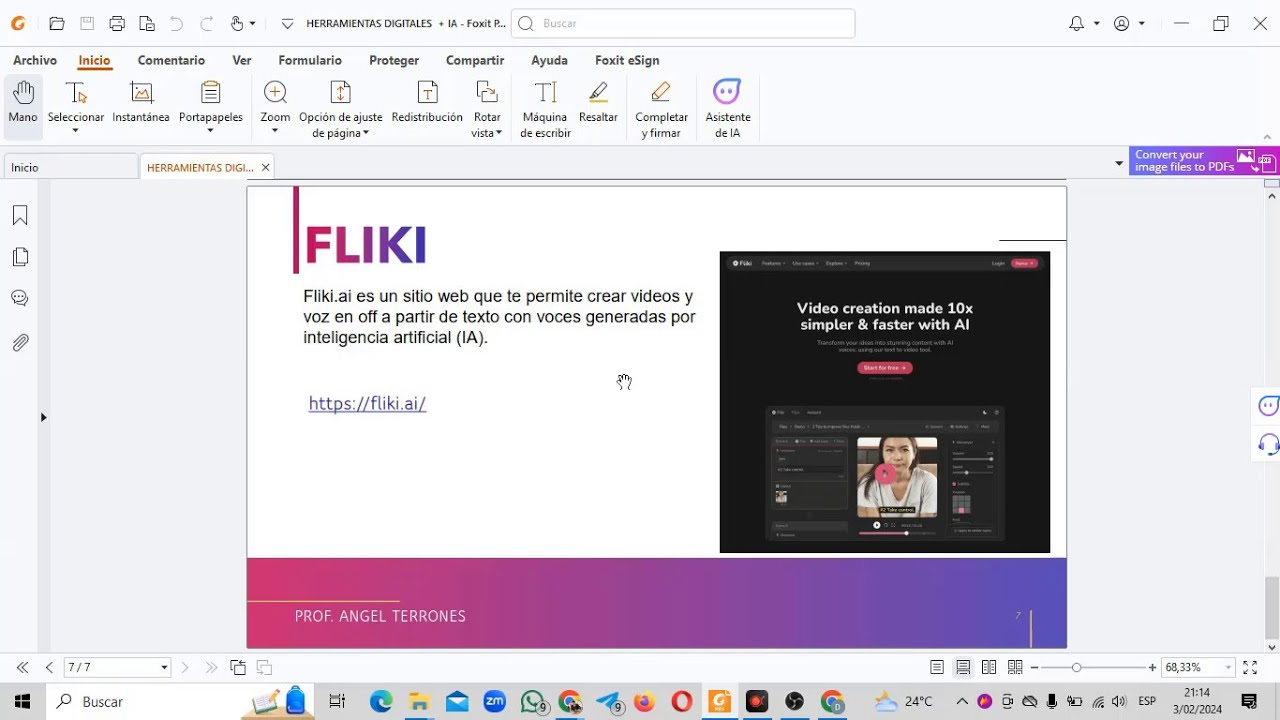Click the Print icon in title bar
The height and width of the screenshot is (720, 1280).
[x=117, y=23]
